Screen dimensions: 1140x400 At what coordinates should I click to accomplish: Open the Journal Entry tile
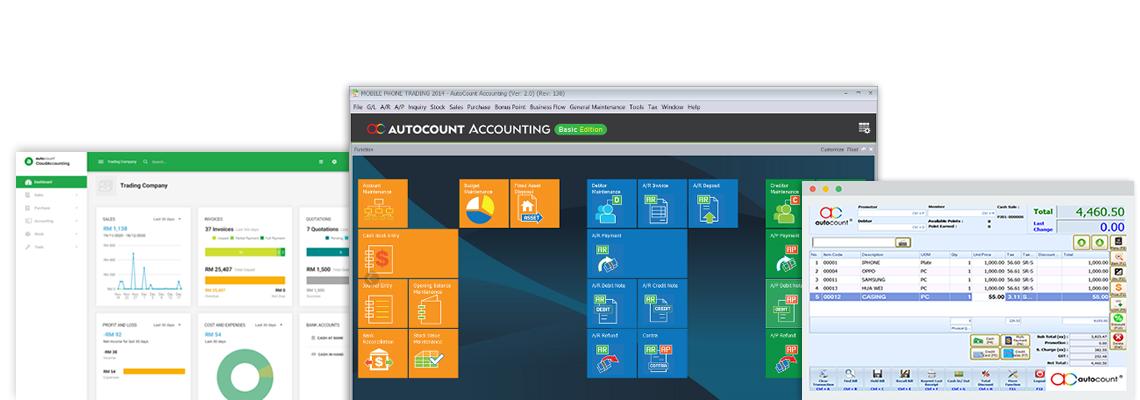pos(383,303)
